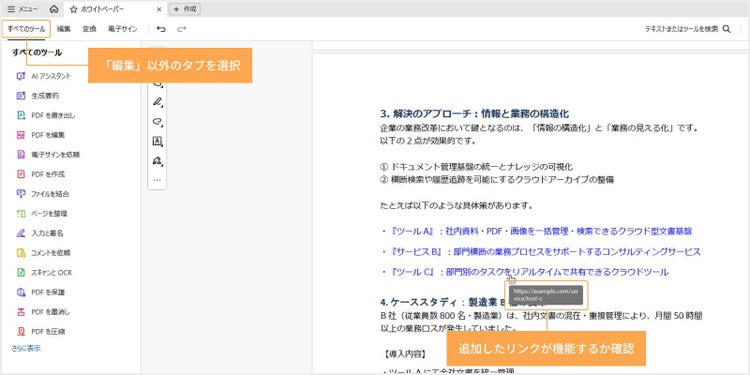750x375 pixels.
Task: Click the スキャンと OCR label text
Action: [52, 273]
